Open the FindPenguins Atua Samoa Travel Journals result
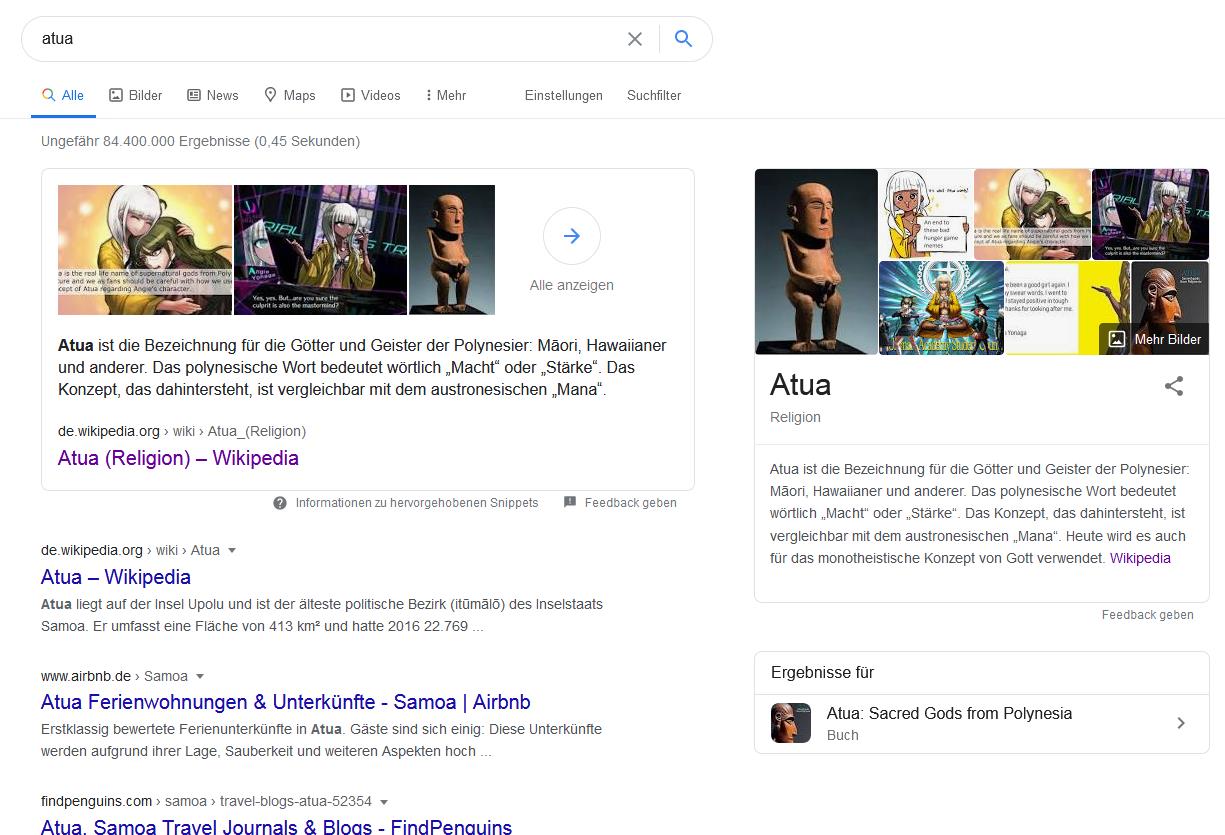The width and height of the screenshot is (1225, 835). pos(276,826)
